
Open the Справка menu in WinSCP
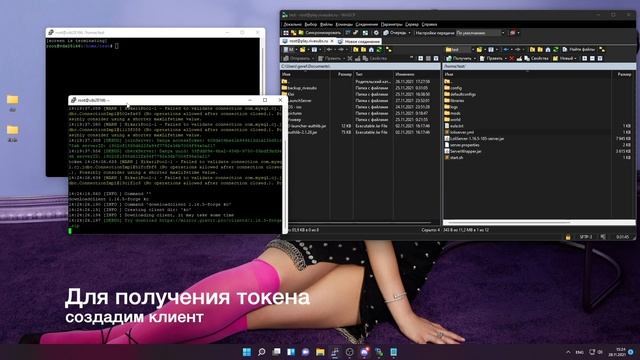click(x=429, y=24)
